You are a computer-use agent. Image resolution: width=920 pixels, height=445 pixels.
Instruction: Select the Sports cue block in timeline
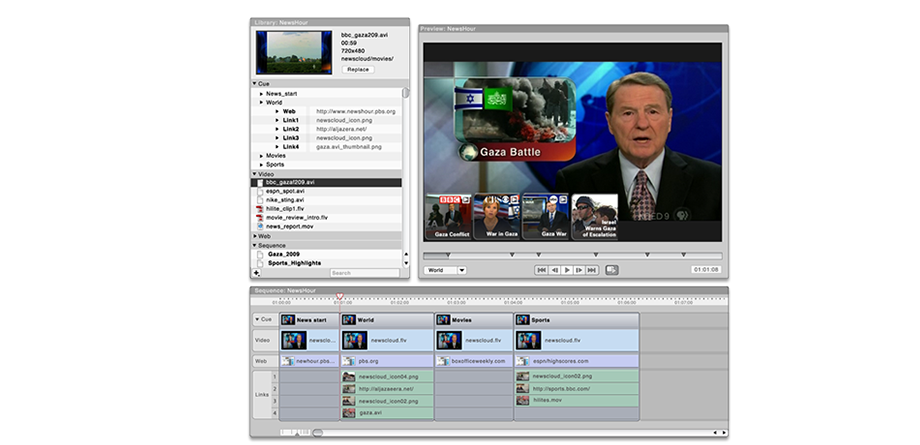[575, 320]
